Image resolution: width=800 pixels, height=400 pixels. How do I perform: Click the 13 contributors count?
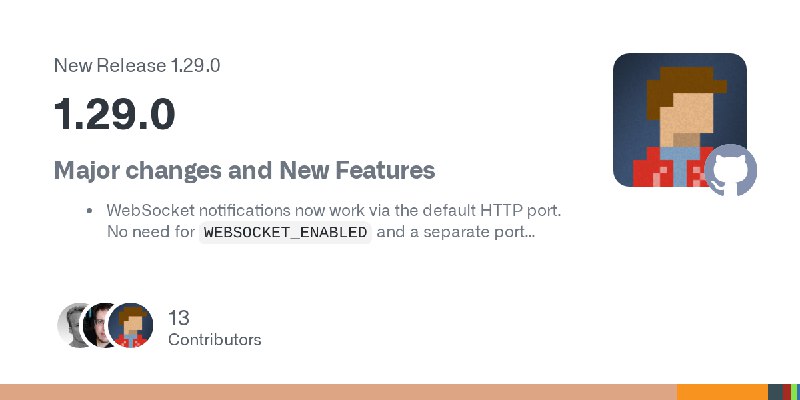179,318
